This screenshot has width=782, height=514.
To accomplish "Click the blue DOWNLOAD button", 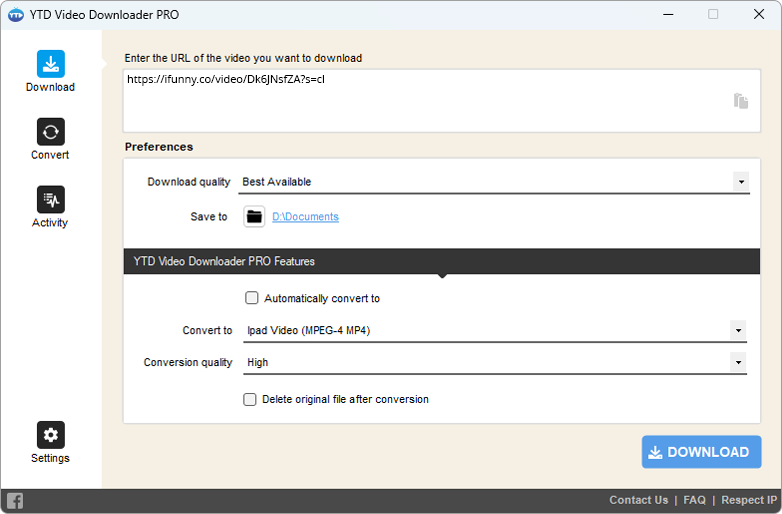I will (x=701, y=452).
